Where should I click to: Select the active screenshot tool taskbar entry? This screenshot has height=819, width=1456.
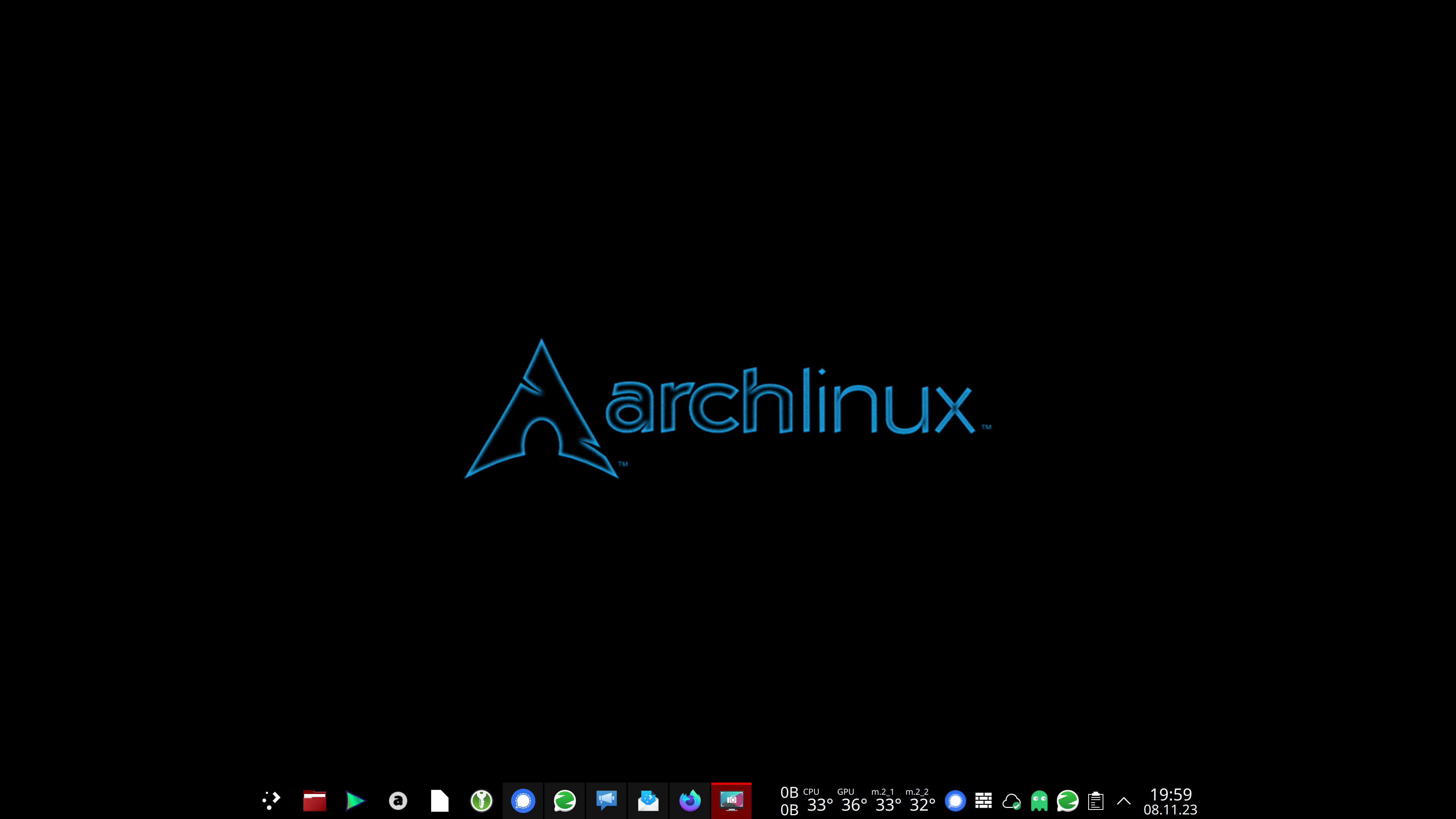click(x=731, y=800)
